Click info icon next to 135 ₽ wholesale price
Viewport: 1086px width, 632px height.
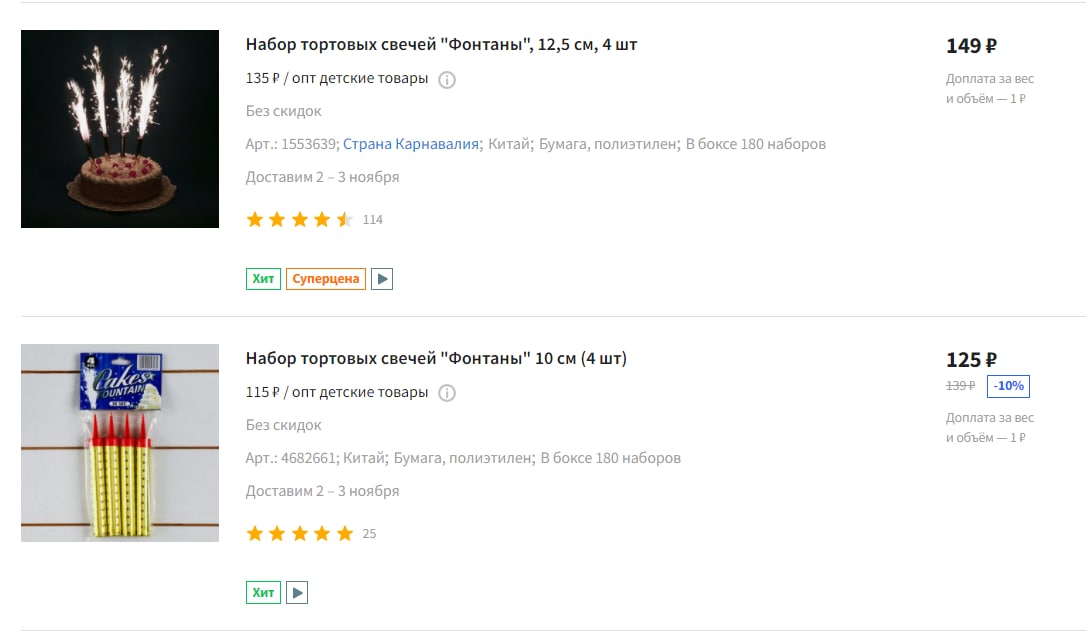click(447, 80)
